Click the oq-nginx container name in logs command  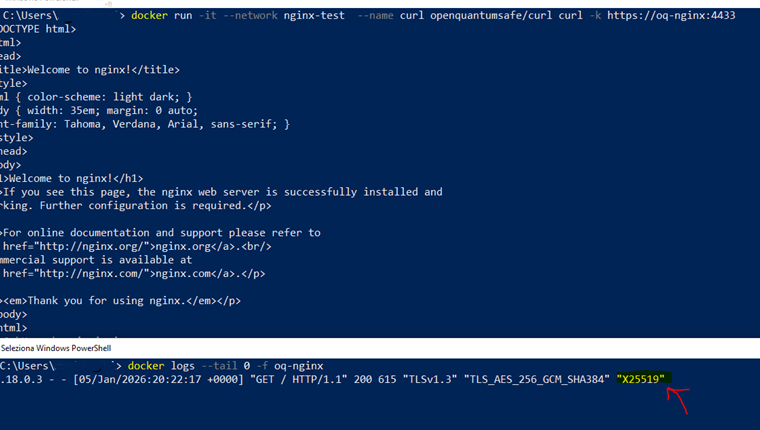click(299, 366)
